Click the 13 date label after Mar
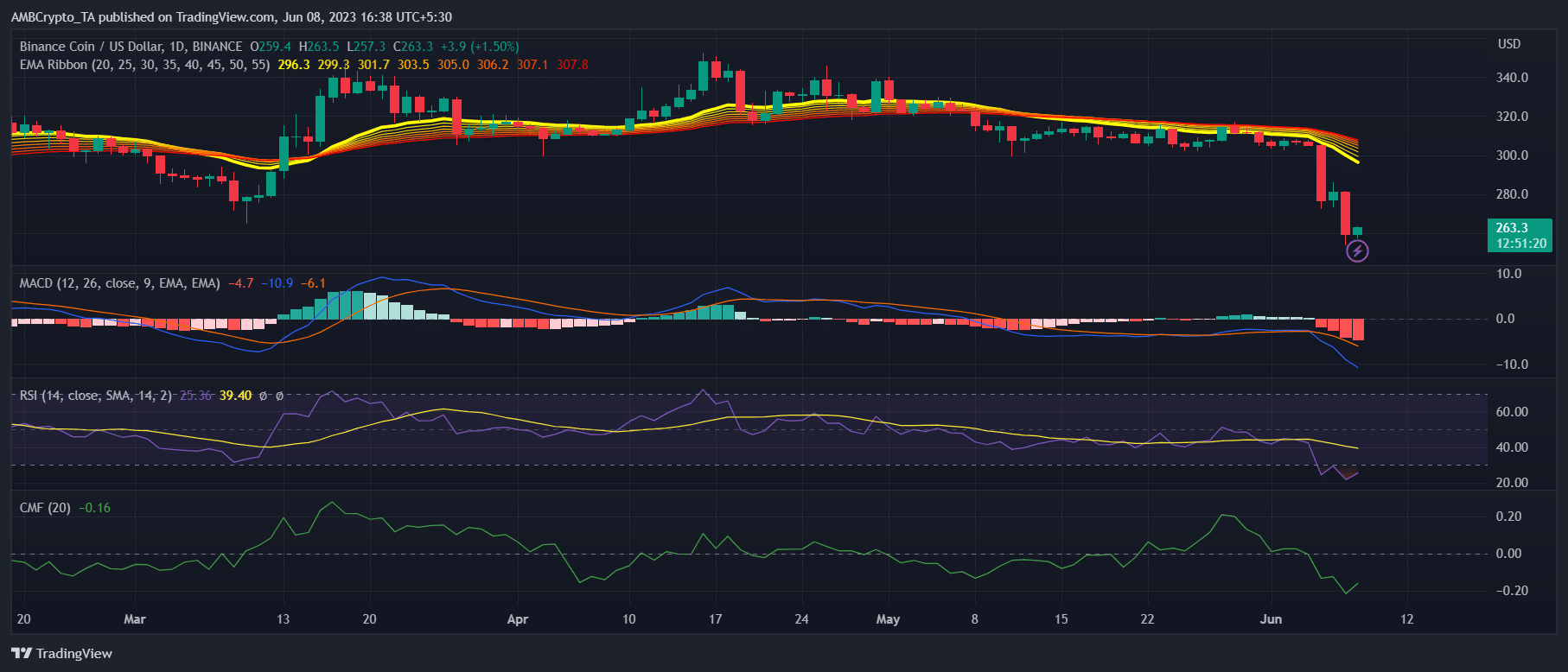1568x672 pixels. pyautogui.click(x=283, y=619)
